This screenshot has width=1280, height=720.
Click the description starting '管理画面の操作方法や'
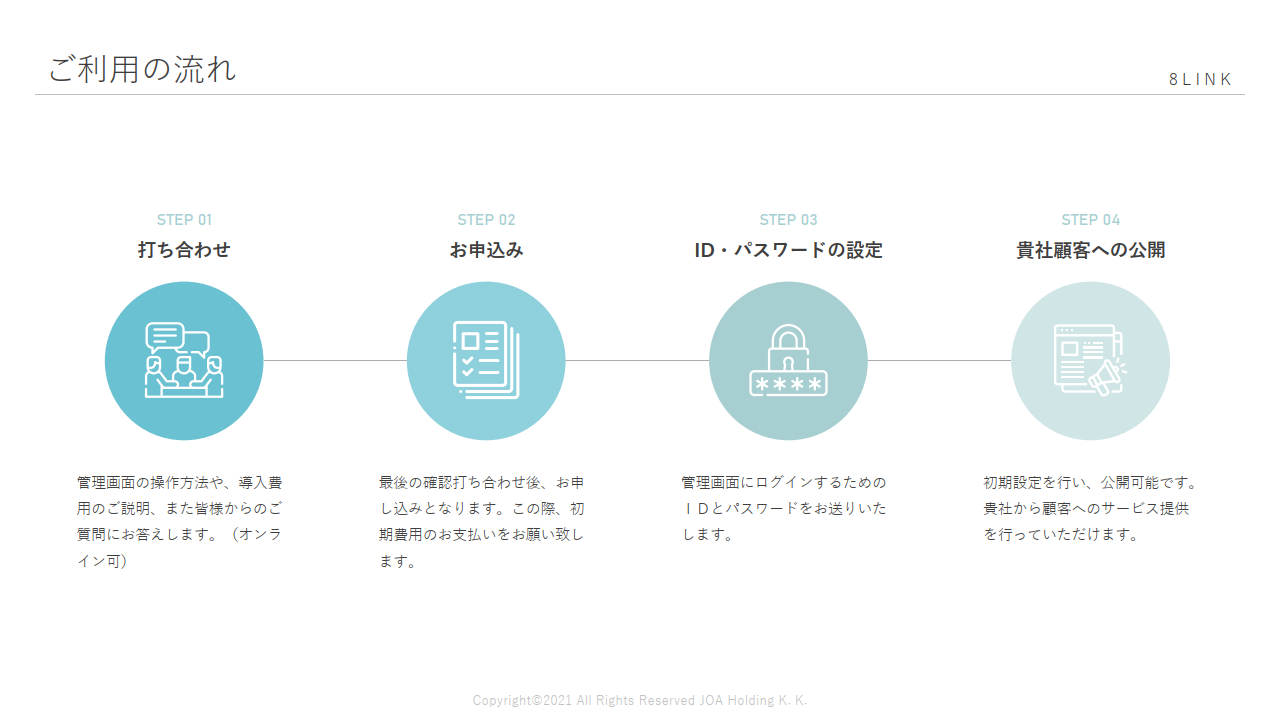tap(180, 522)
